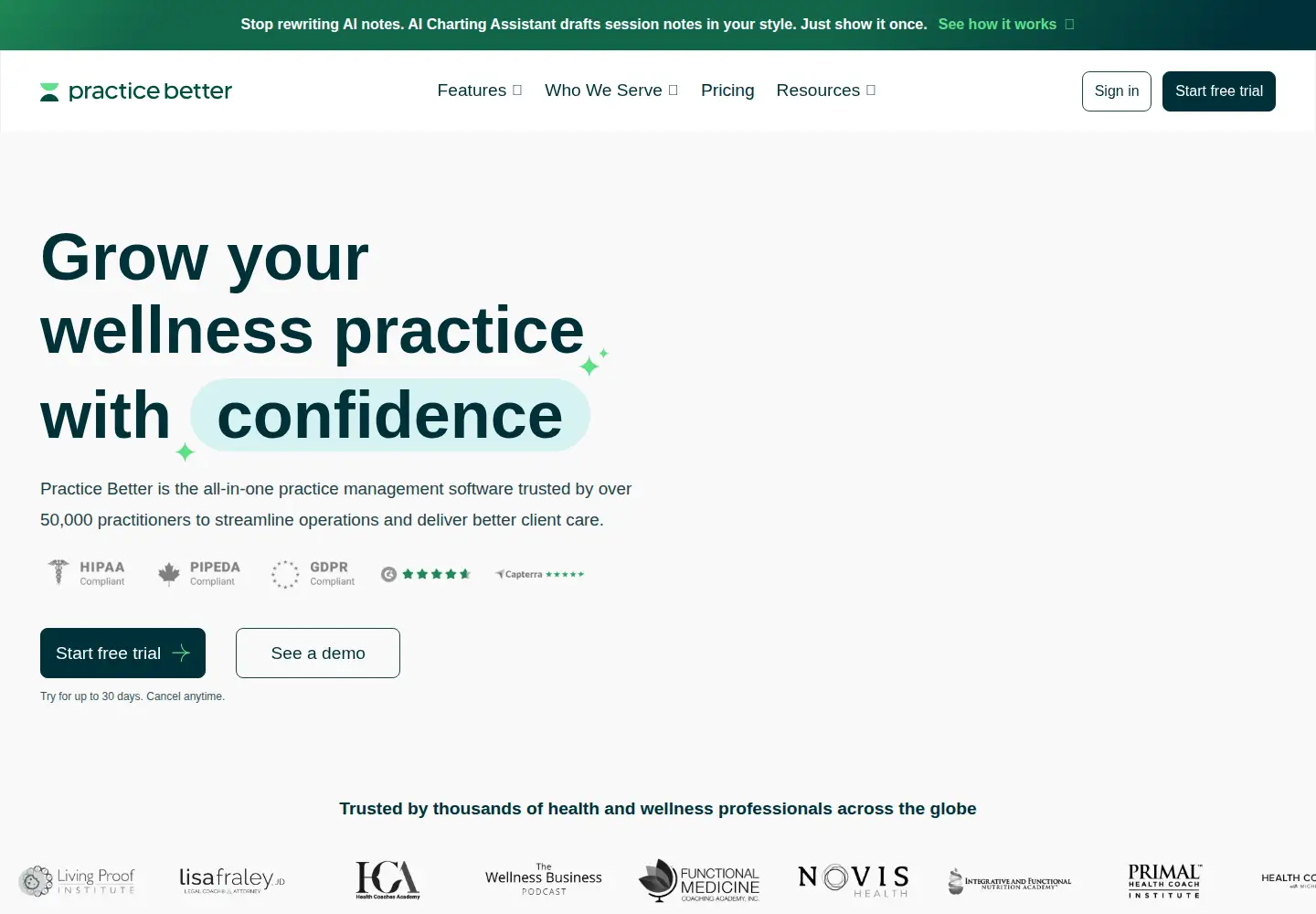Click the AI Charting Assistant banner text
Viewport: 1316px width, 914px height.
pyautogui.click(x=584, y=25)
